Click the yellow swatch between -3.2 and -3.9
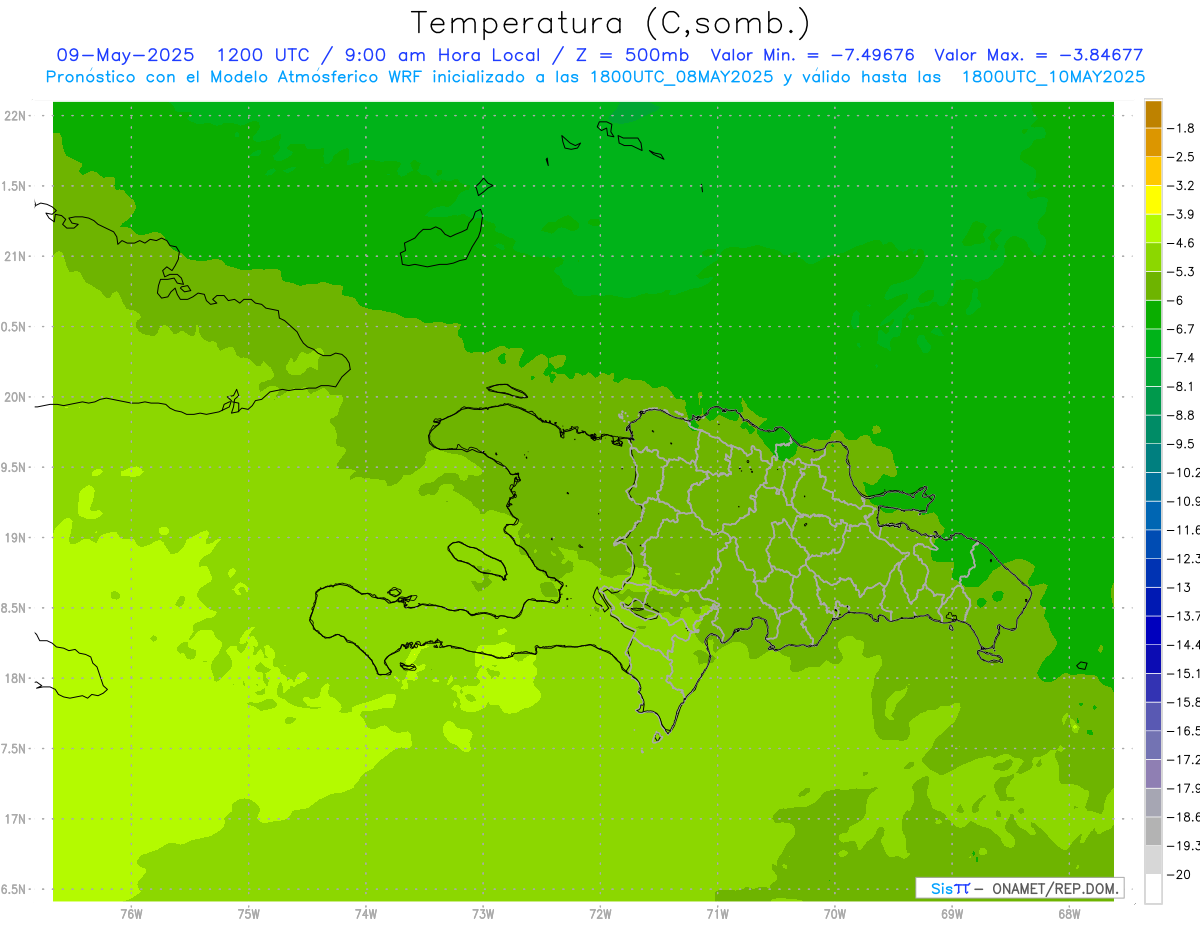Image resolution: width=1200 pixels, height=927 pixels. (x=1153, y=200)
